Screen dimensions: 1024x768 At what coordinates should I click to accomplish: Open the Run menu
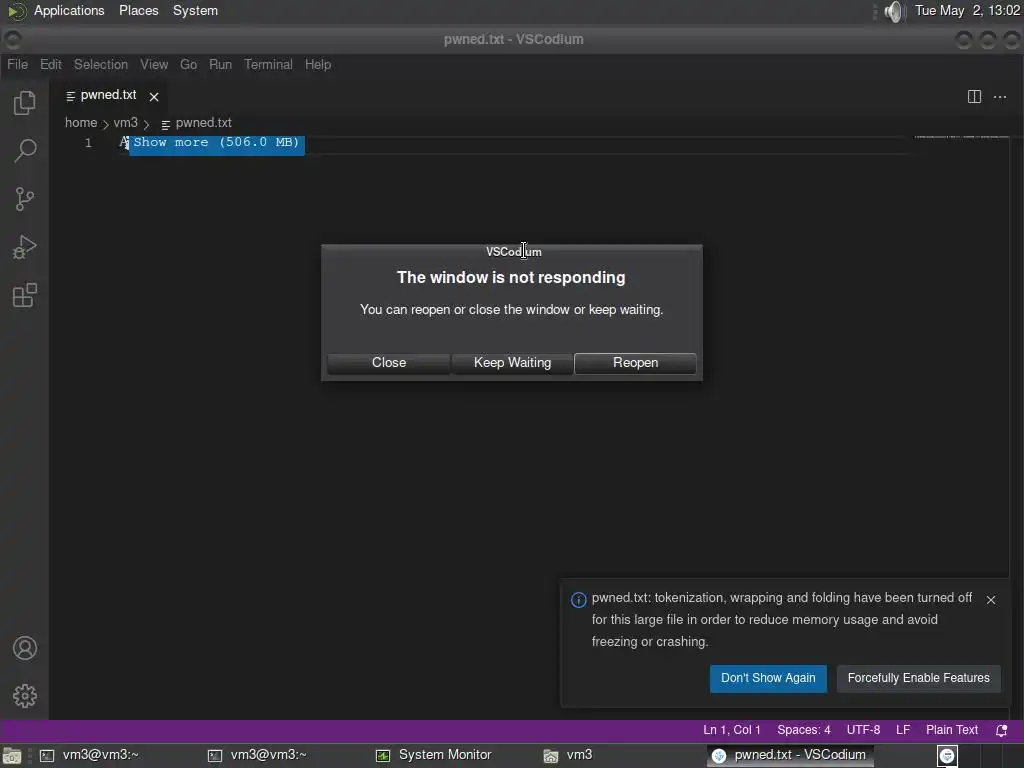(221, 64)
